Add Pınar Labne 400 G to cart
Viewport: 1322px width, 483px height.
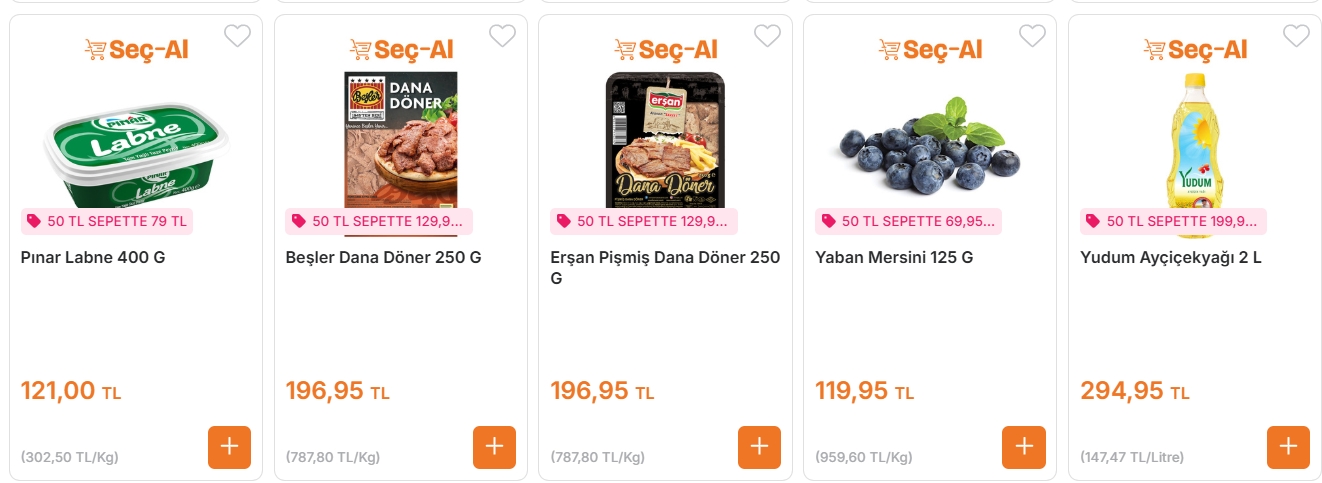click(229, 447)
